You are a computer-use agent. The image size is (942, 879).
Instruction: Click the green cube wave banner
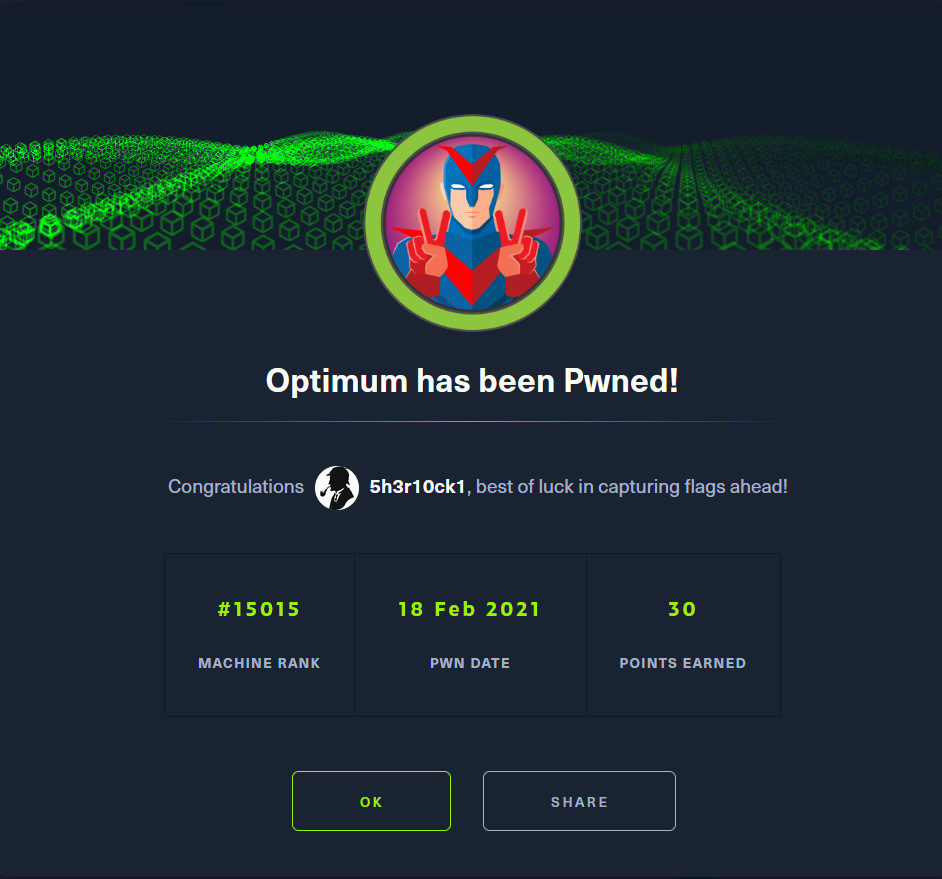click(180, 192)
